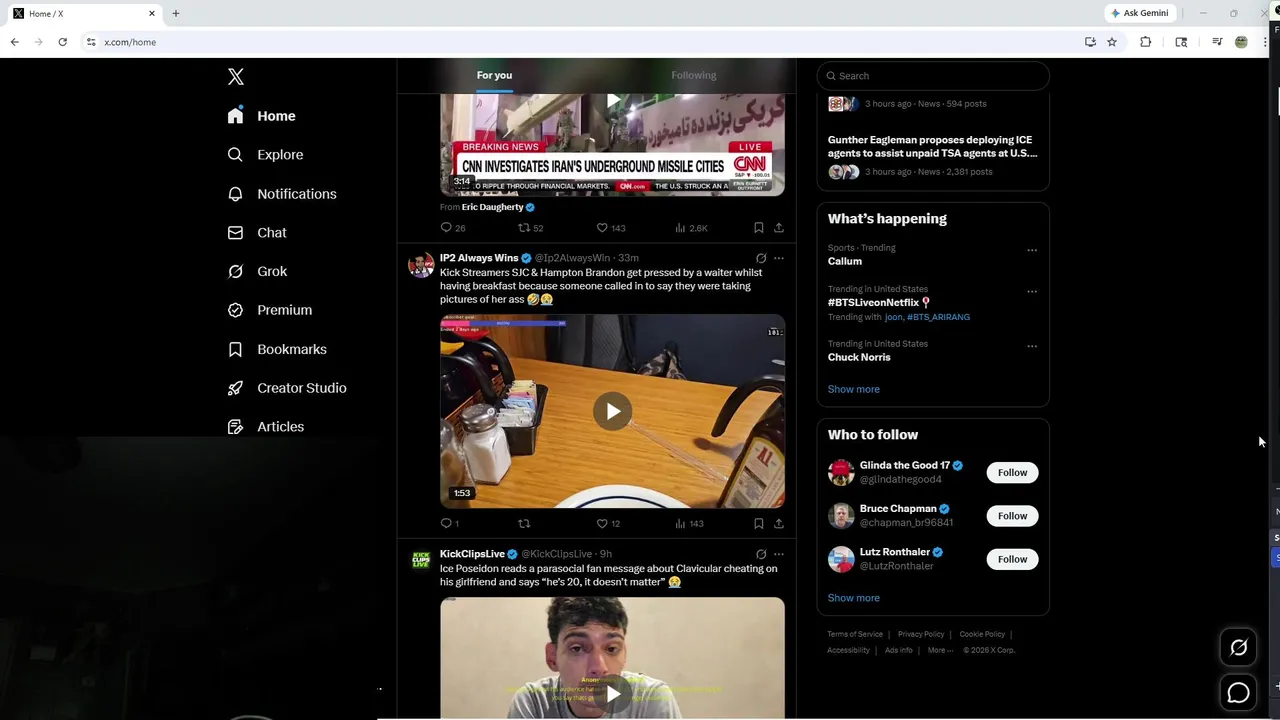Open Notifications in sidebar

(x=282, y=194)
